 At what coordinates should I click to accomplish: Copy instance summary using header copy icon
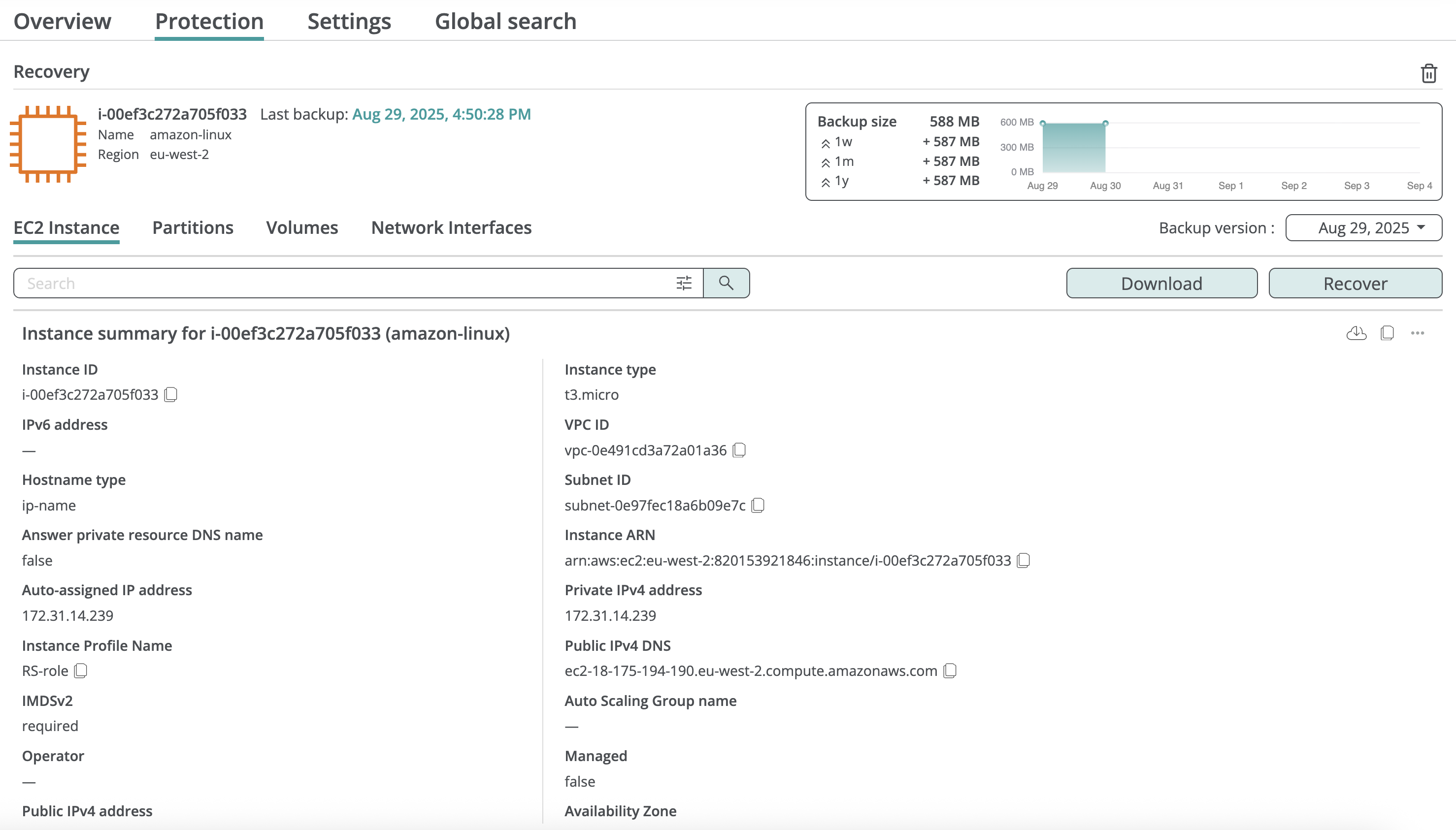click(x=1387, y=333)
